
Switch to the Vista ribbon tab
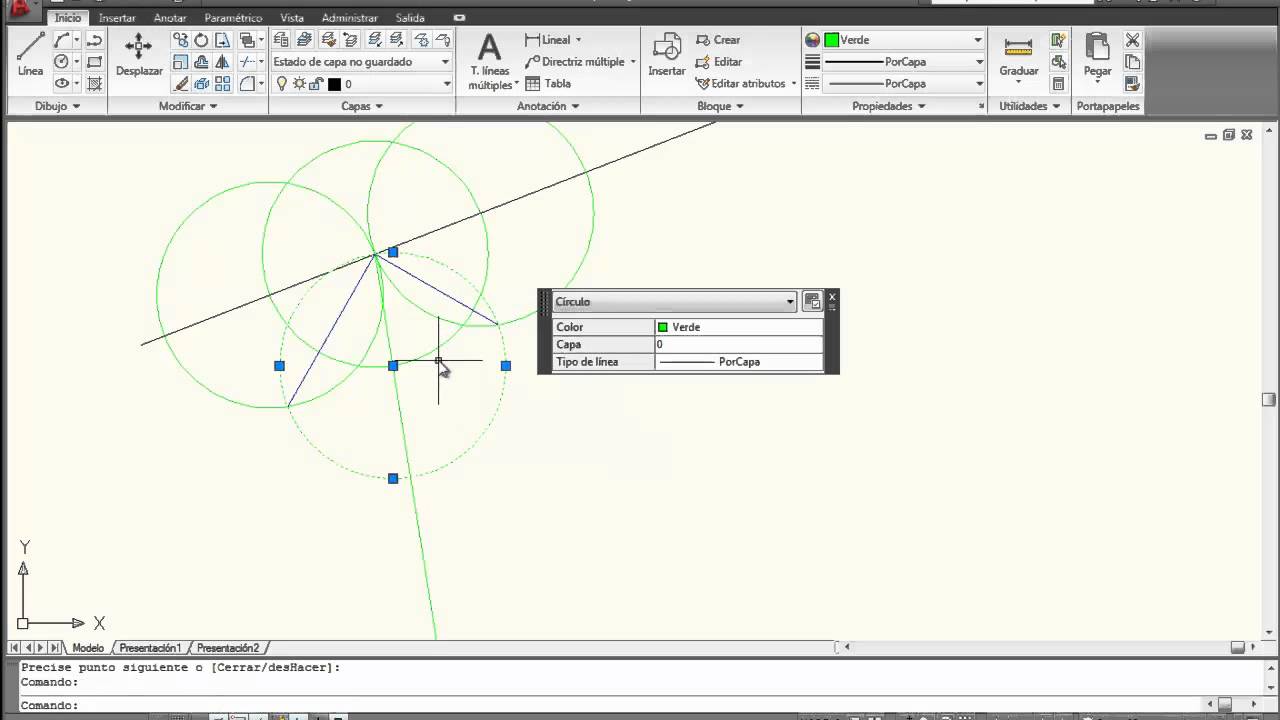pyautogui.click(x=292, y=18)
